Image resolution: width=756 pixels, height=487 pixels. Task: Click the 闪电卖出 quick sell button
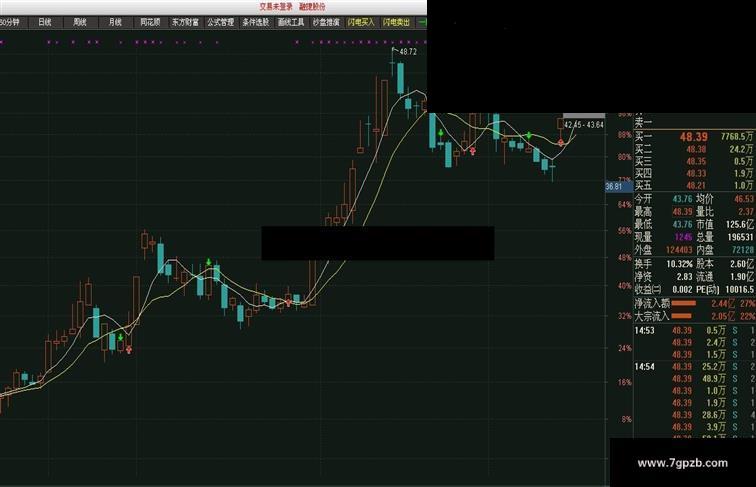[396, 22]
